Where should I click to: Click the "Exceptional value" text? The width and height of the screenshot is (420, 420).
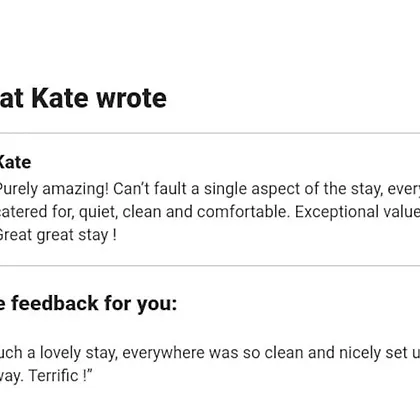coord(357,212)
